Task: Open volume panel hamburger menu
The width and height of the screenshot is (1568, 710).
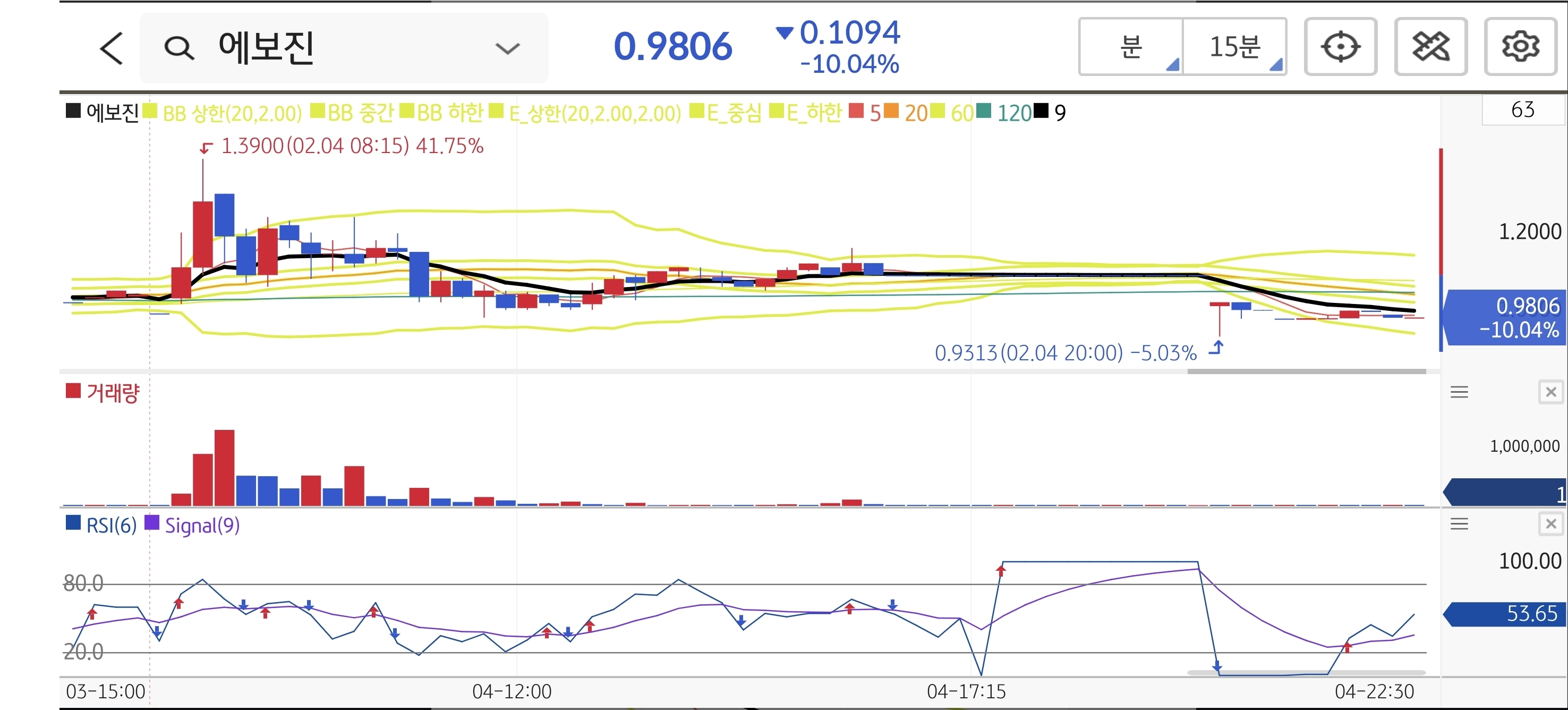Action: 1459,392
